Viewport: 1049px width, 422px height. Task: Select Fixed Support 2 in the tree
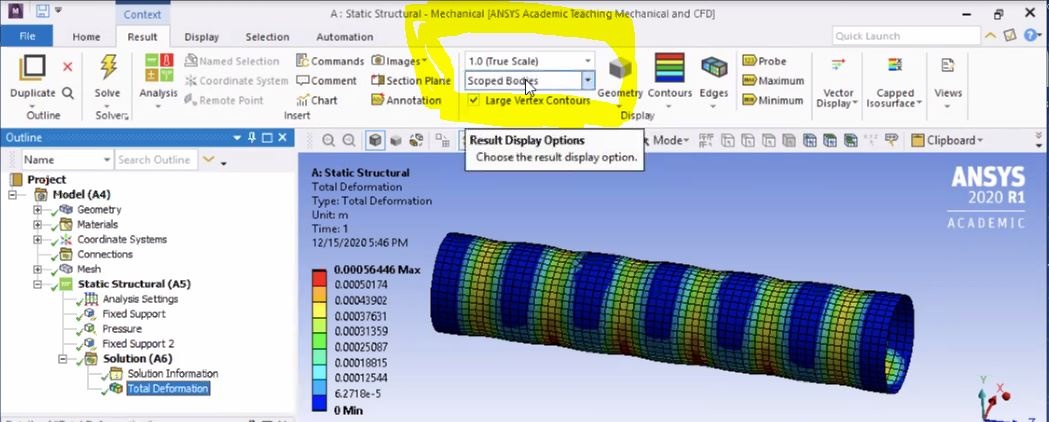pos(138,344)
